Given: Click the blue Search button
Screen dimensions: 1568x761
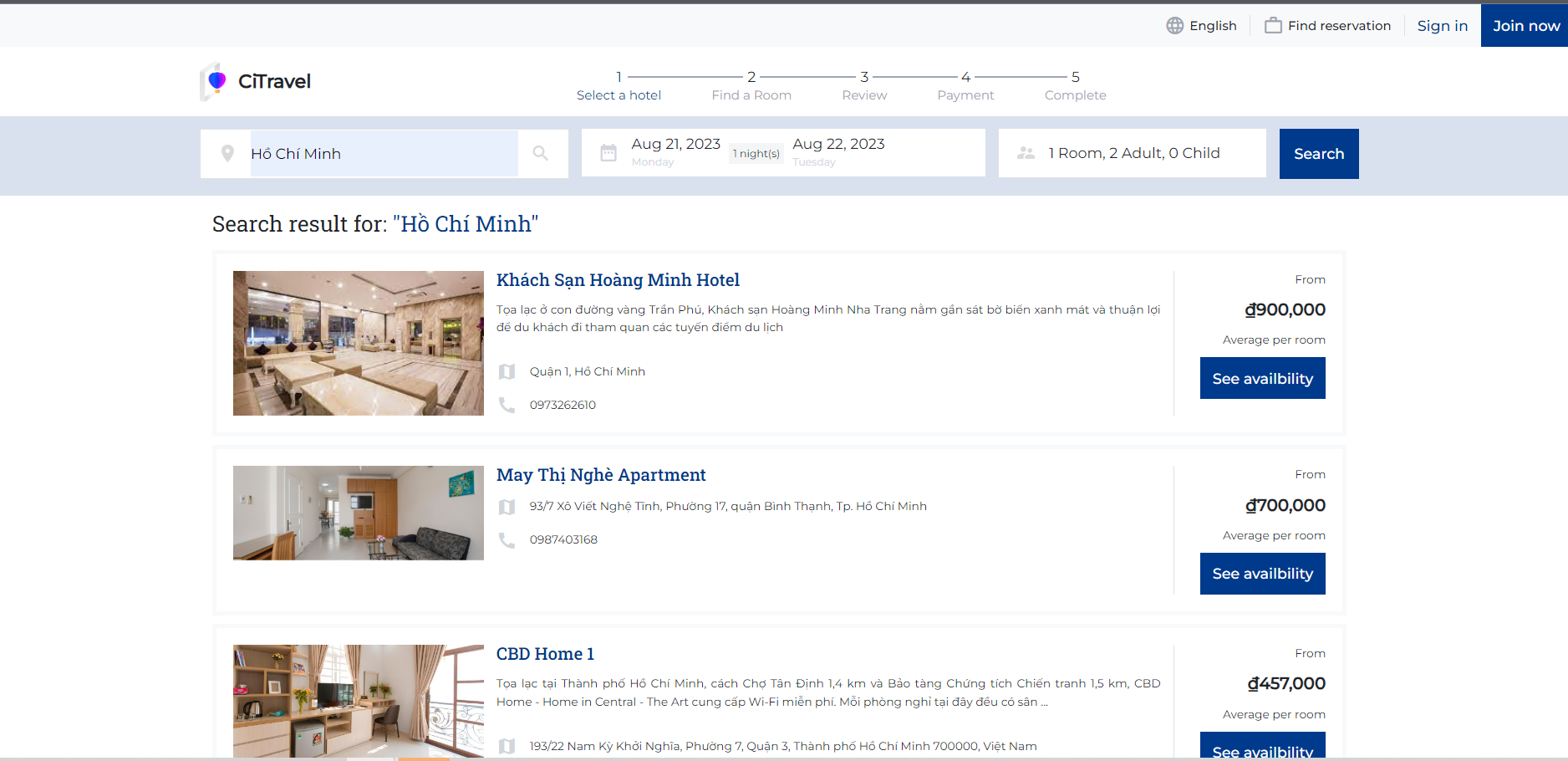Looking at the screenshot, I should pos(1319,154).
